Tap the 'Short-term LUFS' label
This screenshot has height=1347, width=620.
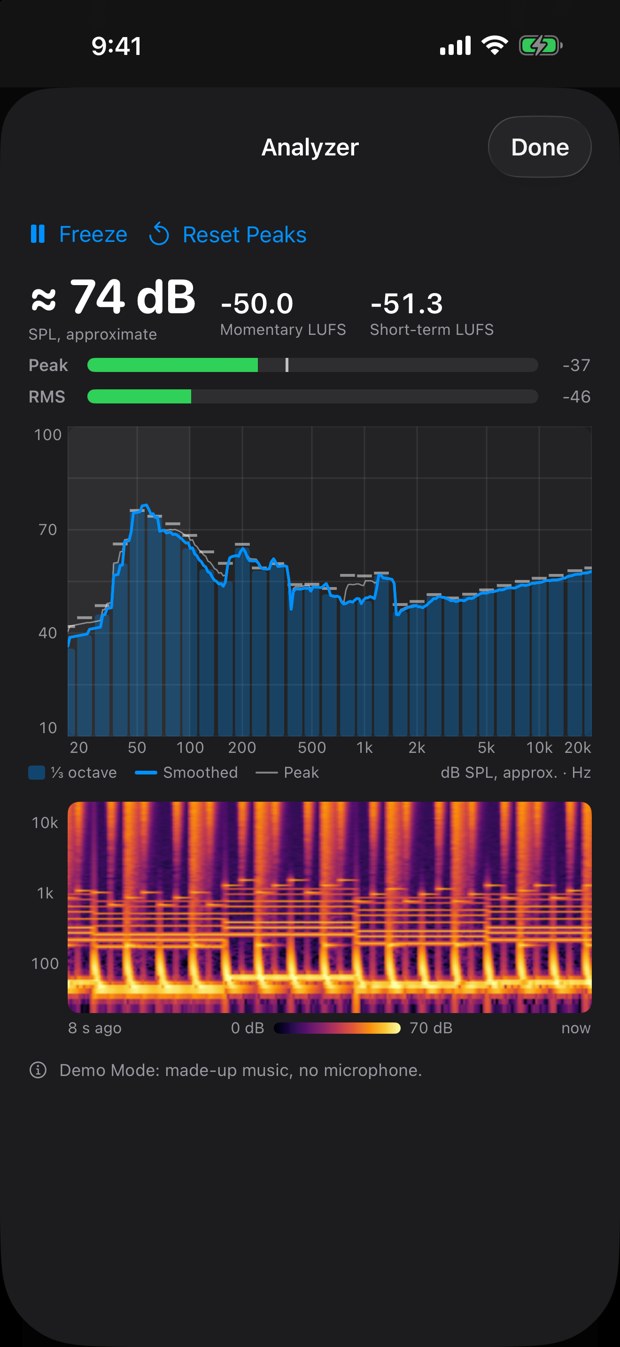point(432,329)
